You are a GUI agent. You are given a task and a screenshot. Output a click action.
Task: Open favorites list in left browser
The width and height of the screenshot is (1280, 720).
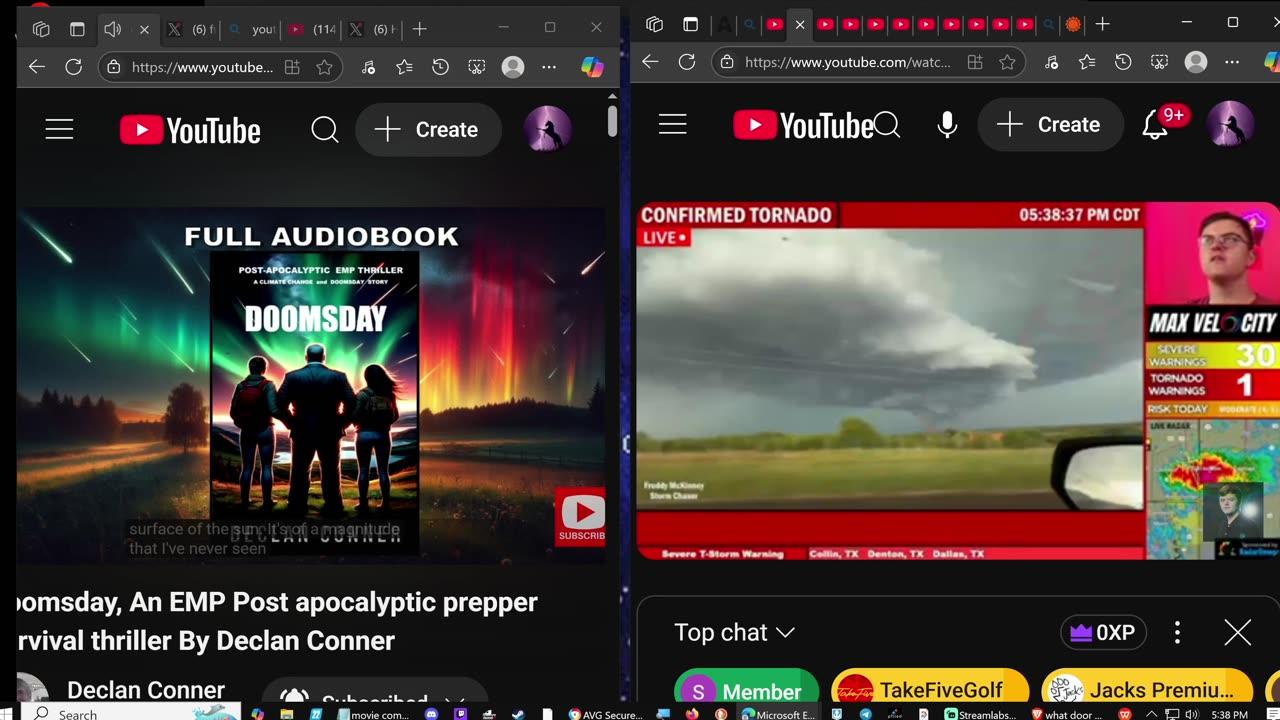click(404, 67)
